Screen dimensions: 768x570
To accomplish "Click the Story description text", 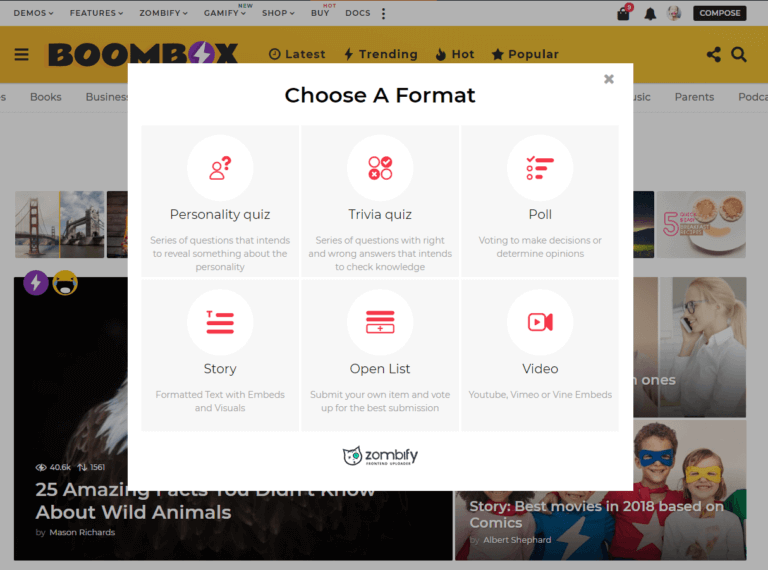I will click(220, 401).
